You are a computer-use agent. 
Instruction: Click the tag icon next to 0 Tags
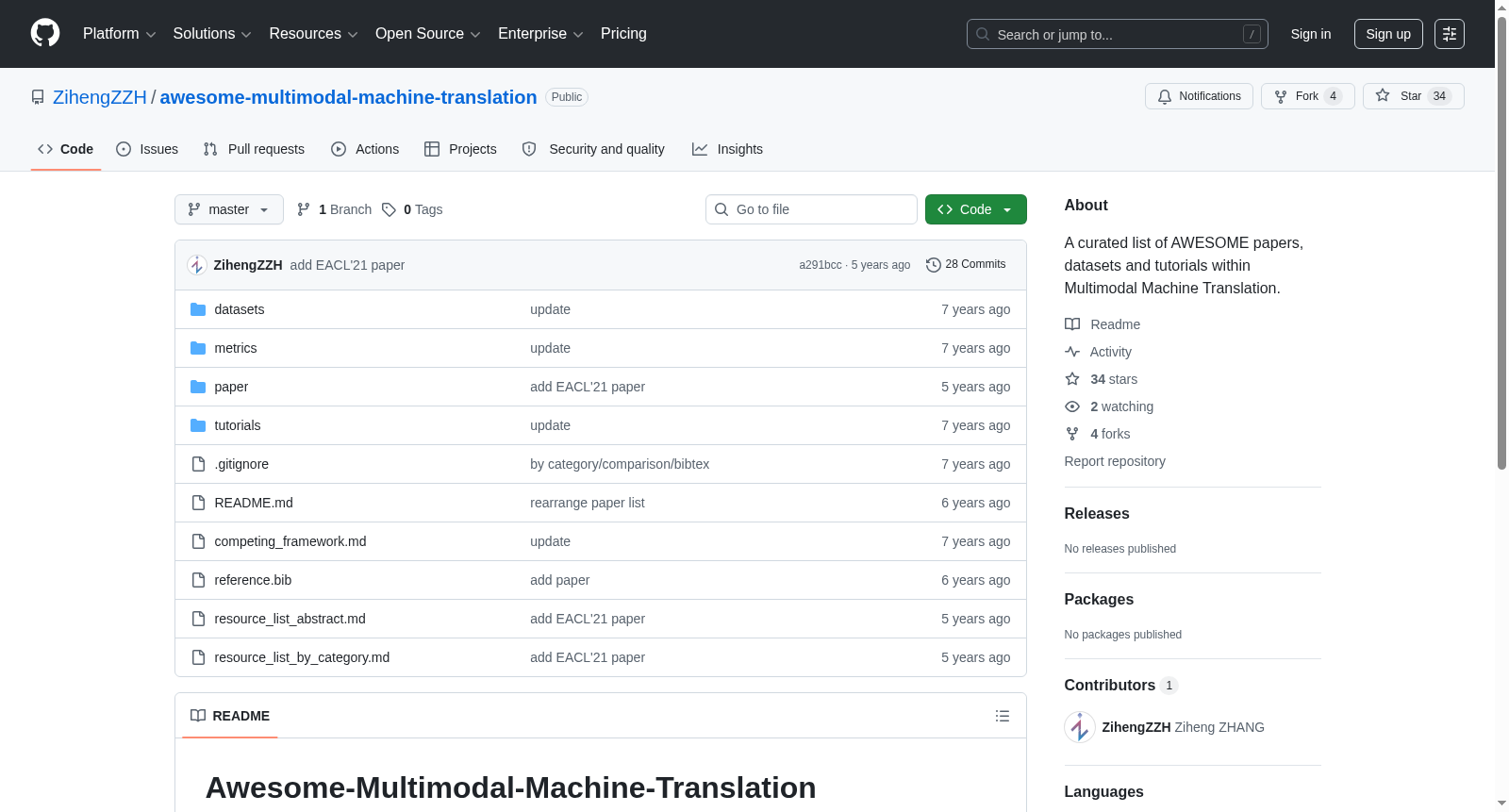(x=389, y=209)
